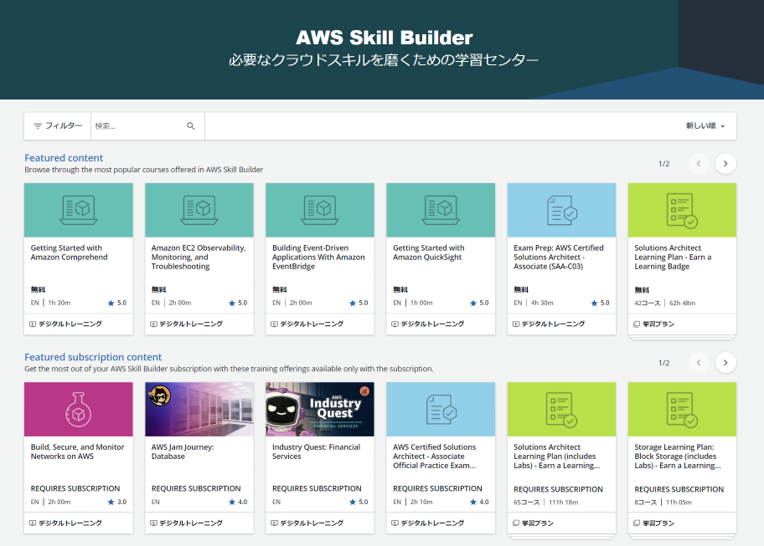Go to previous page of Featured content
This screenshot has height=546, width=764.
(x=698, y=164)
